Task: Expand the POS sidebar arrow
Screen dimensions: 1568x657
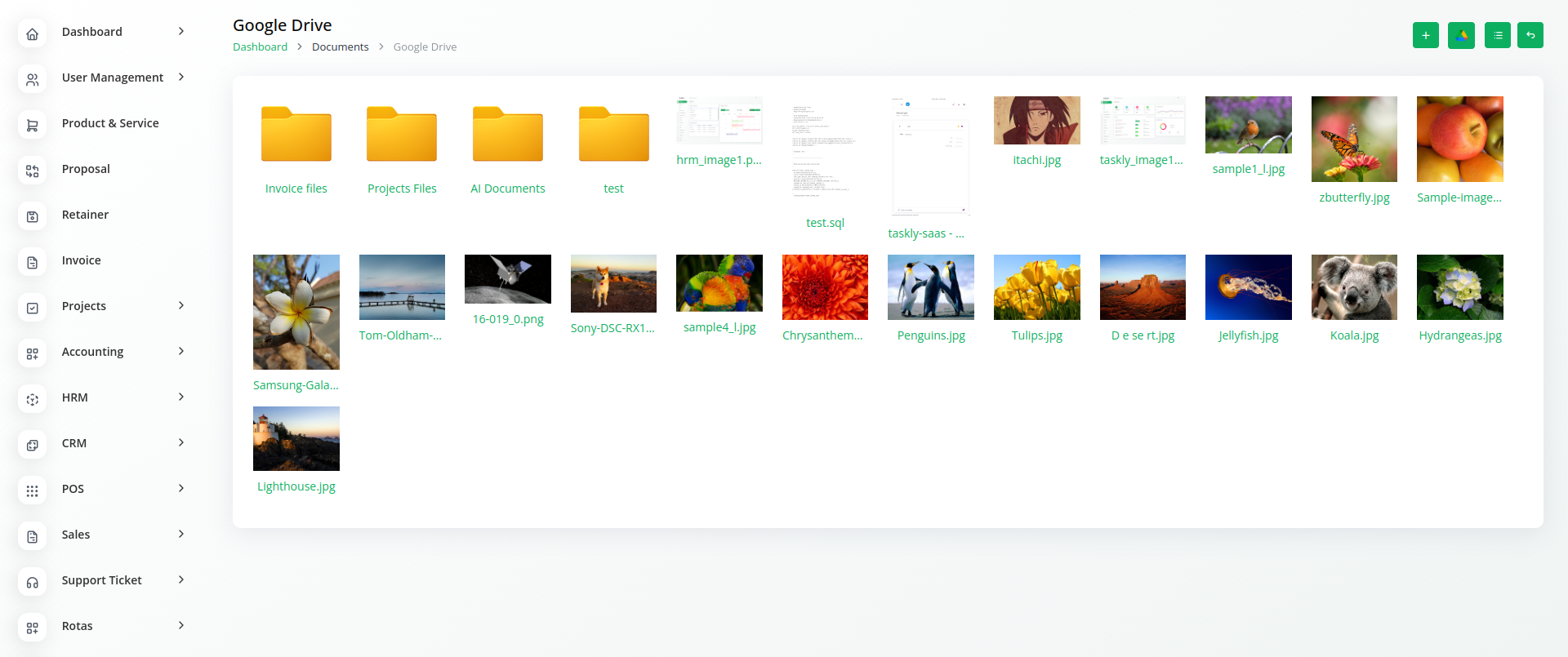Action: pos(181,488)
